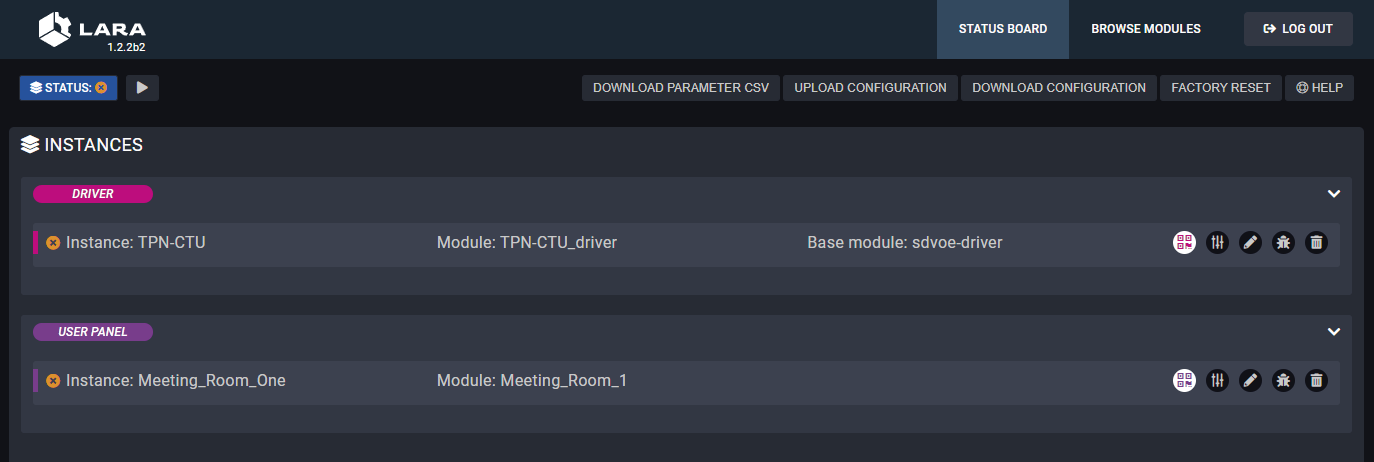Viewport: 1374px width, 462px height.
Task: Click the blue STATUS indicator button
Action: click(68, 88)
